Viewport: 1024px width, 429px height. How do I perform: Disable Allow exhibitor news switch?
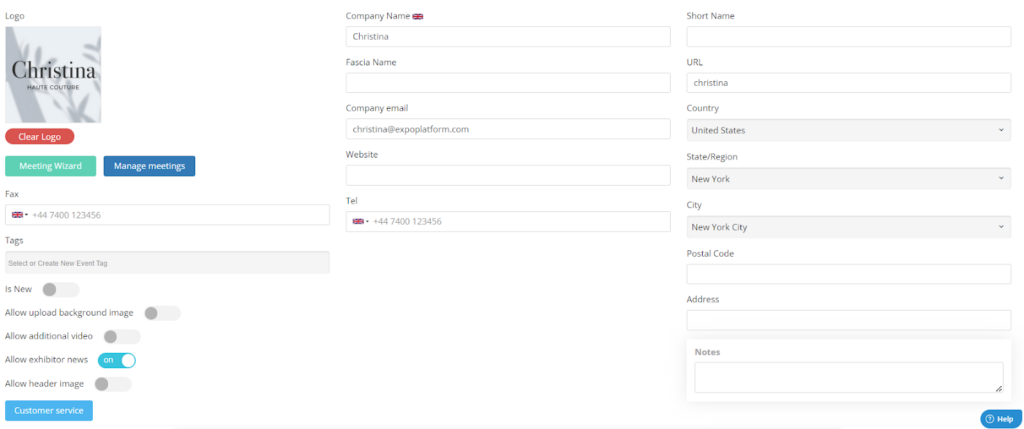(117, 360)
